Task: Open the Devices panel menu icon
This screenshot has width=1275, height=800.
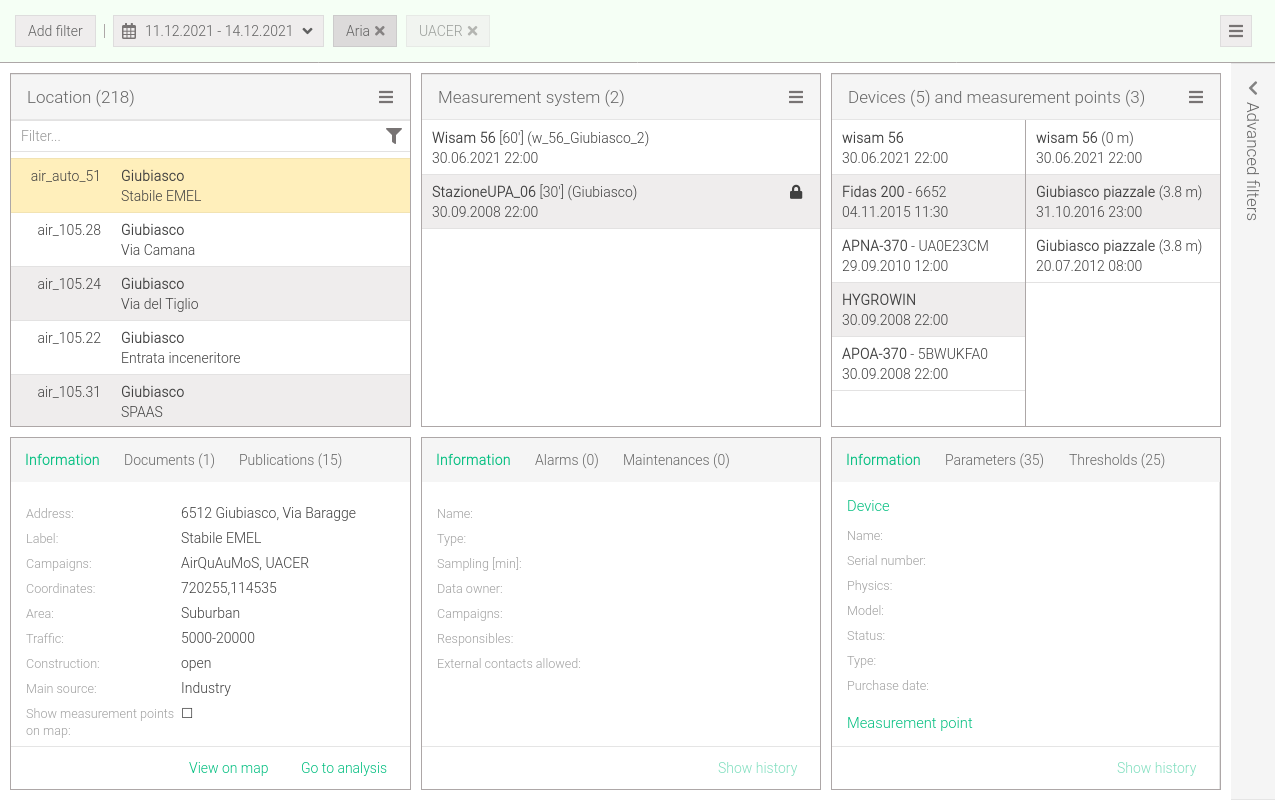Action: pyautogui.click(x=1196, y=97)
